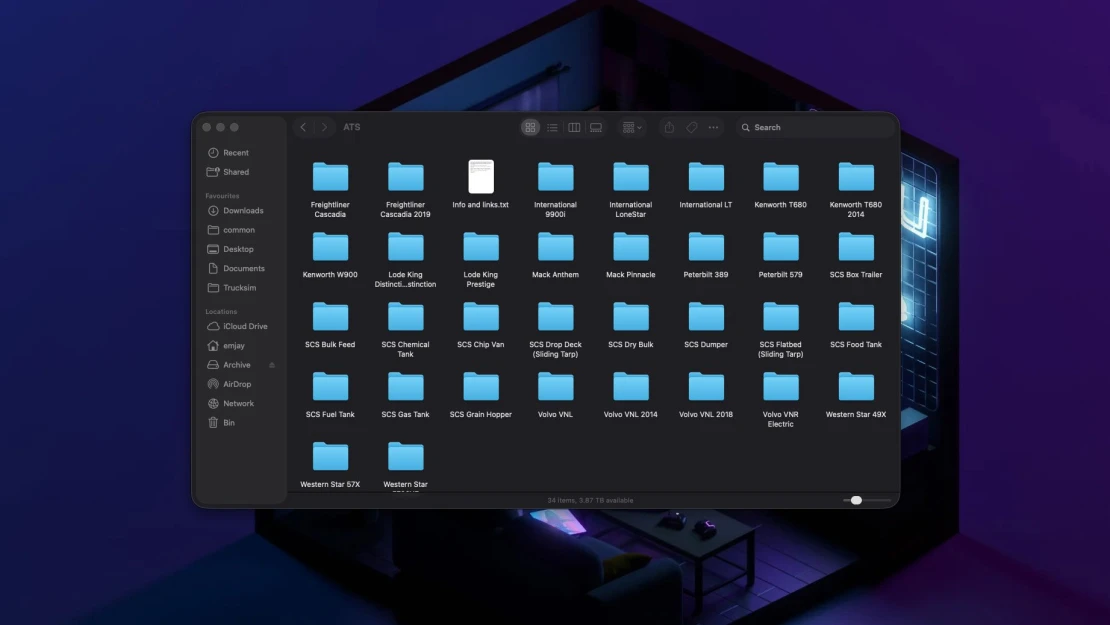Click into the Search field
This screenshot has width=1110, height=625.
pos(815,127)
